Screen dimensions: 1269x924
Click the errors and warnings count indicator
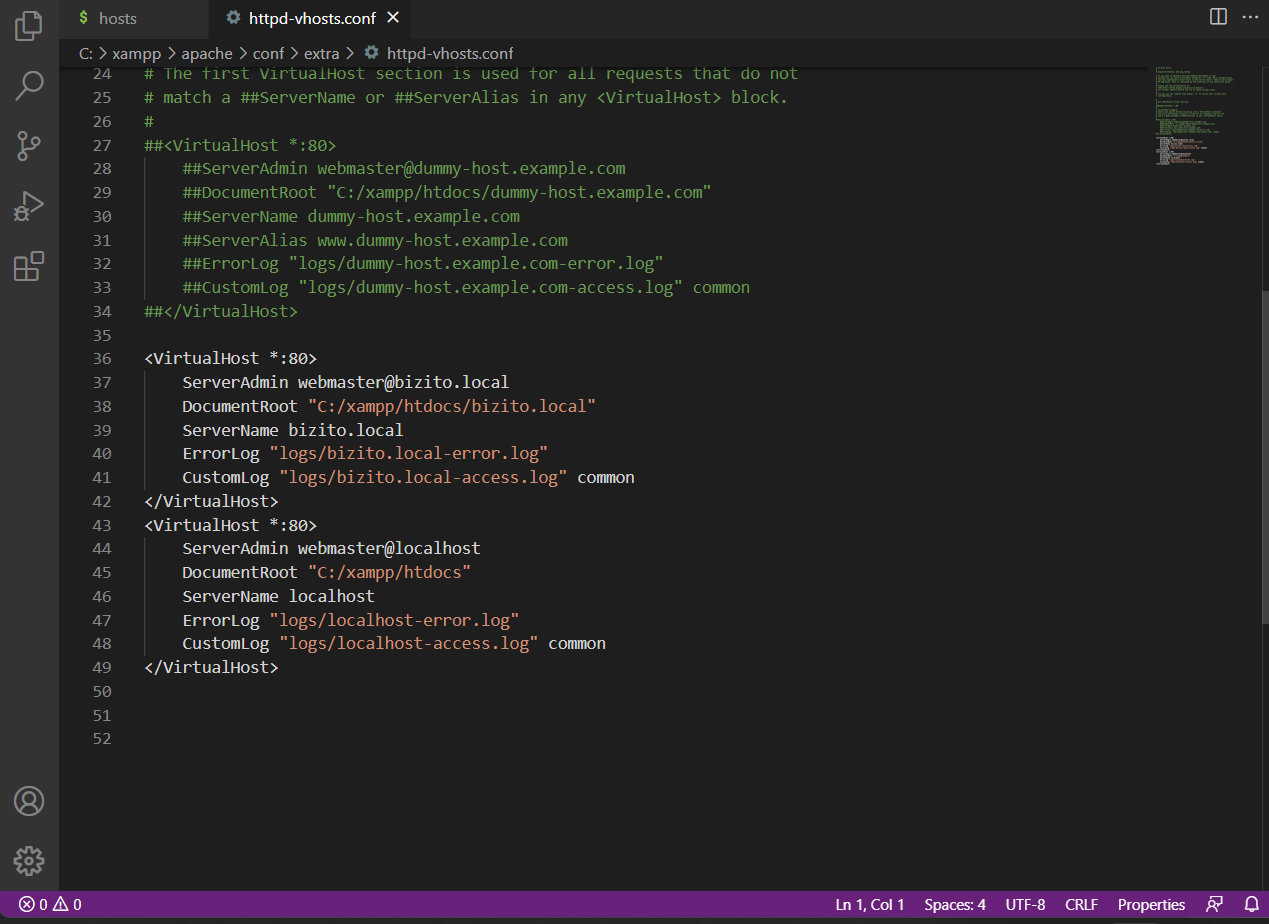[50, 905]
